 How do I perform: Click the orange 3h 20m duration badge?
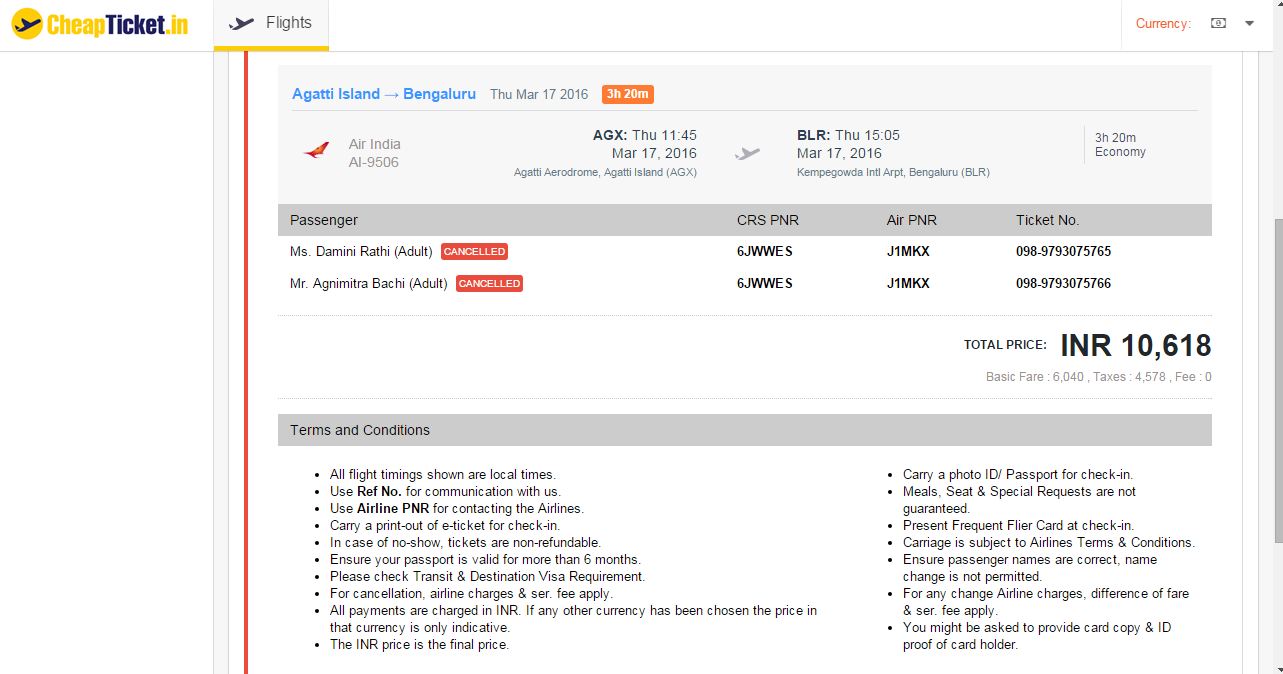pos(627,94)
